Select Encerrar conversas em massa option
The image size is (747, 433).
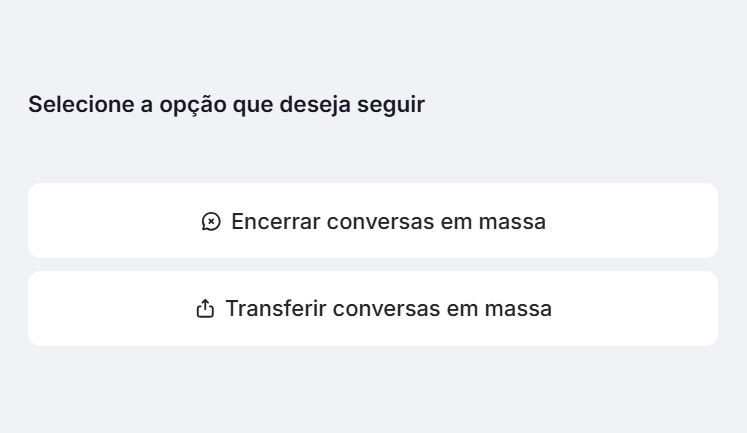point(372,221)
